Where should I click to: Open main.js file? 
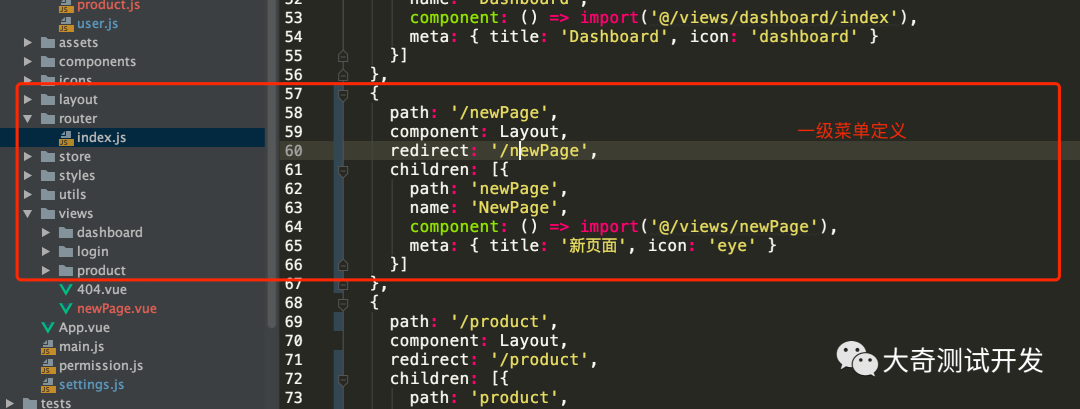point(81,346)
